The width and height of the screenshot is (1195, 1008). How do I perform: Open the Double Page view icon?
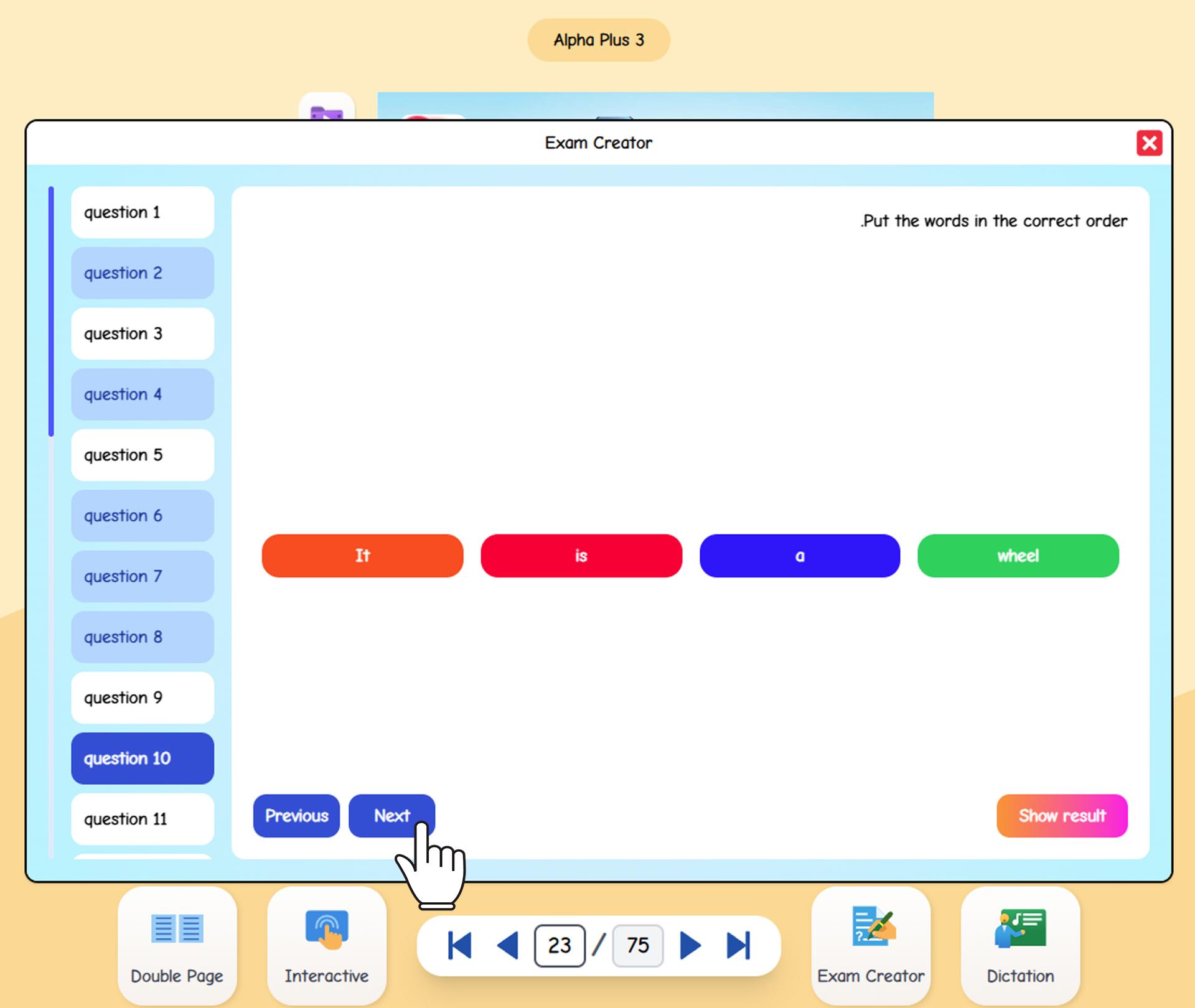pyautogui.click(x=177, y=945)
